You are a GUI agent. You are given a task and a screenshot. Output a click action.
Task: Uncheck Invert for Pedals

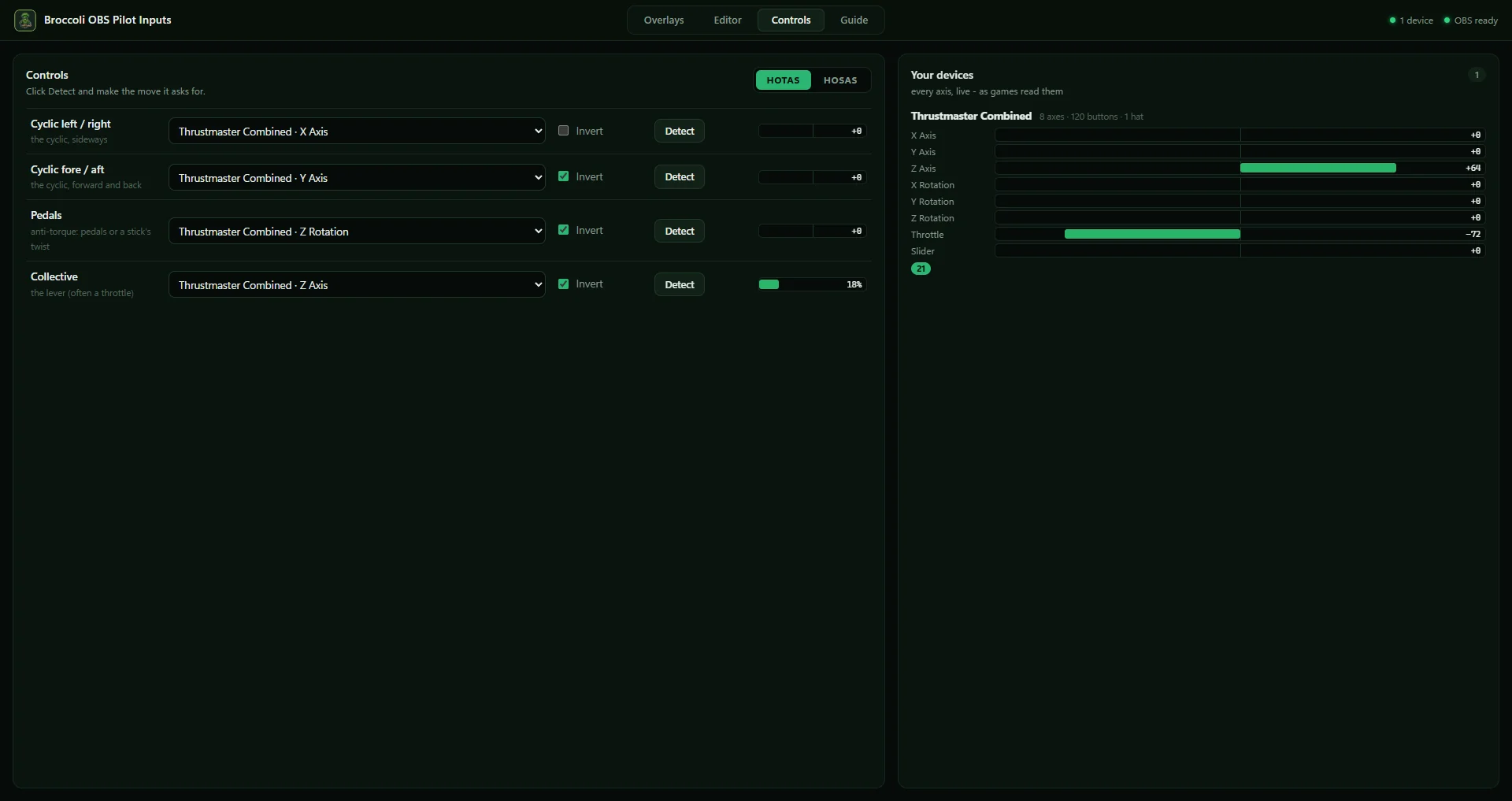point(563,230)
